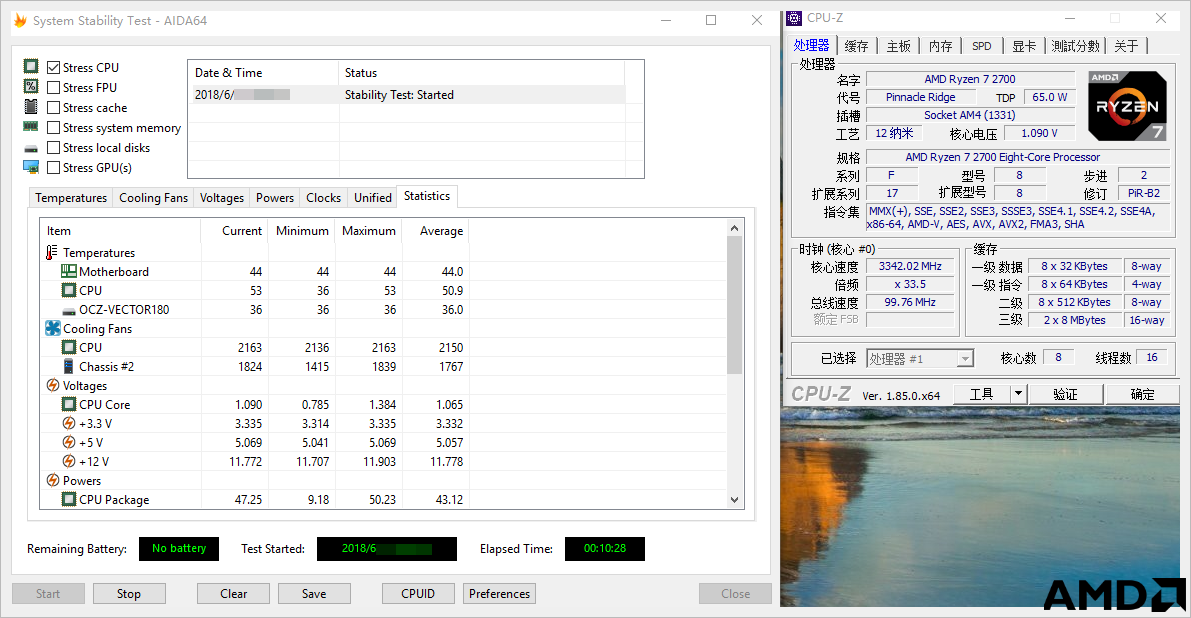Click the monitor icon beside Stress GPU(s)

tap(30, 167)
